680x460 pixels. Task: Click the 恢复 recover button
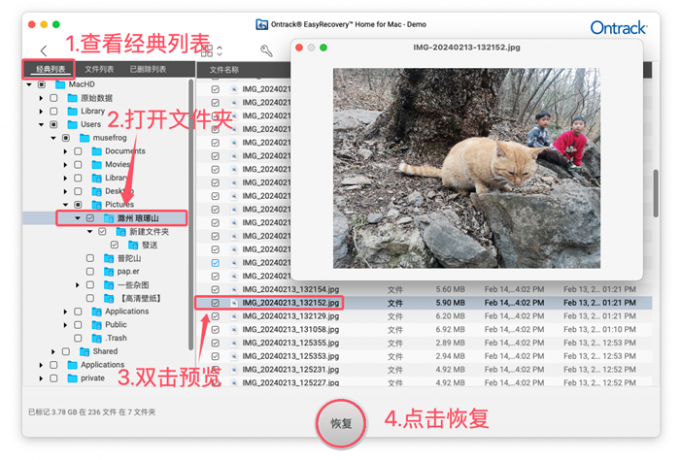pos(341,423)
